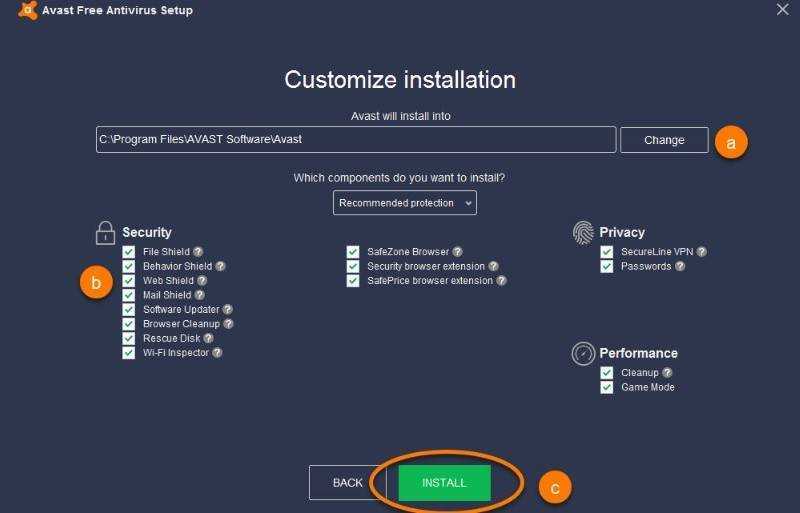Deselect the SafeZone Browser checkbox
Screen dimensions: 800x513
353,252
